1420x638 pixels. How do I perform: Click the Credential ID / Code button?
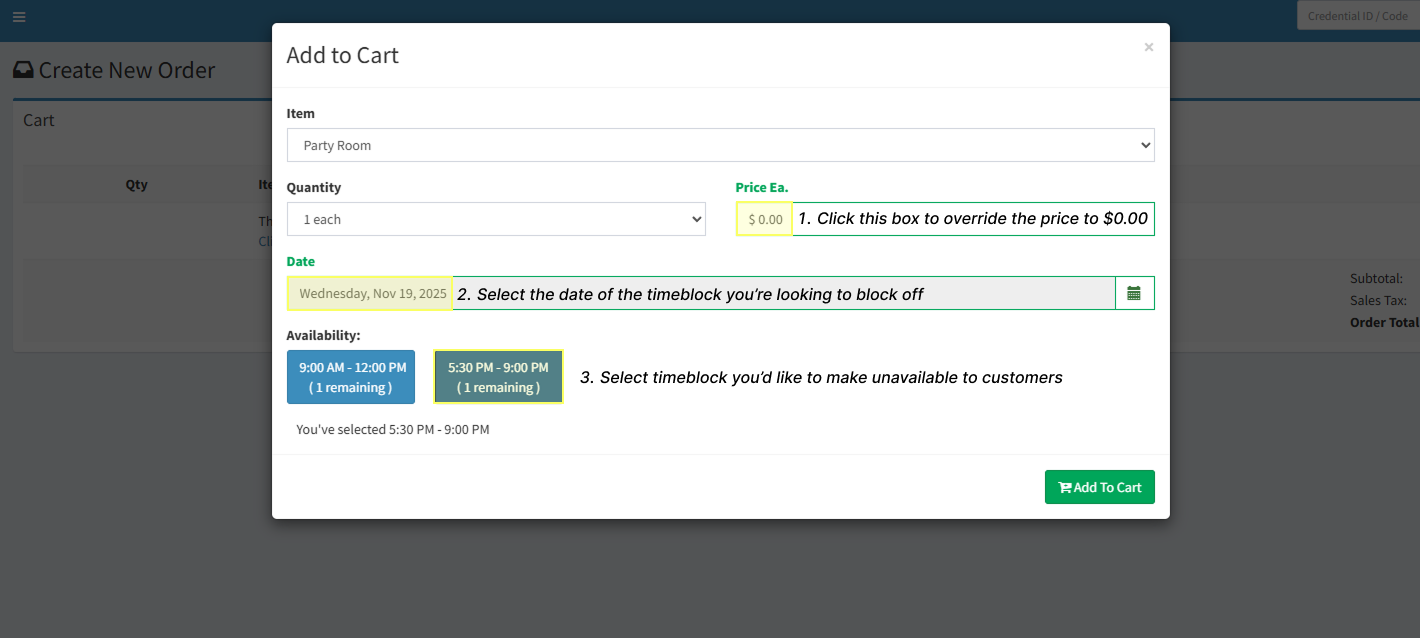pos(1357,16)
